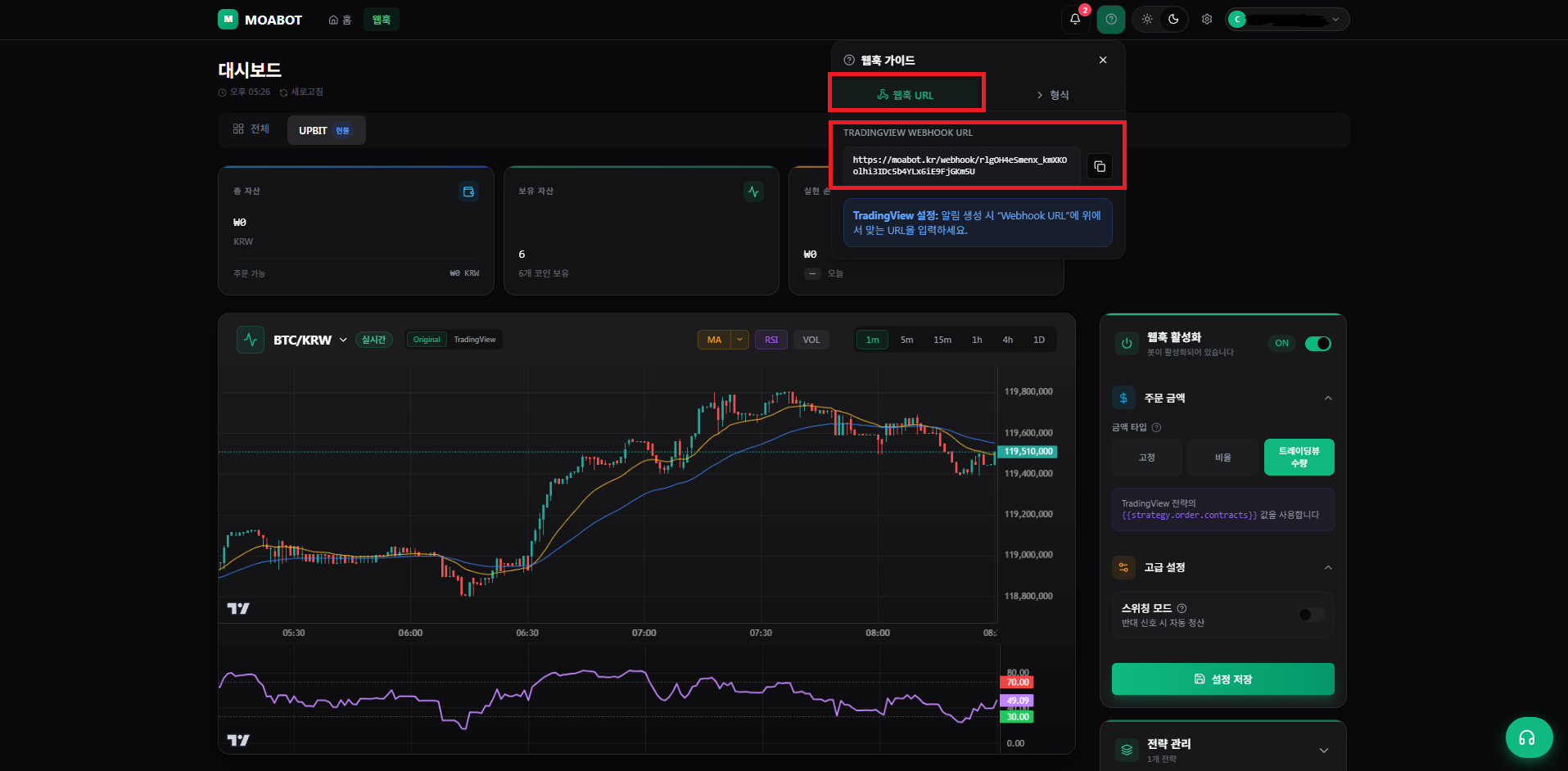Click the MOABOT logo icon

pyautogui.click(x=228, y=19)
